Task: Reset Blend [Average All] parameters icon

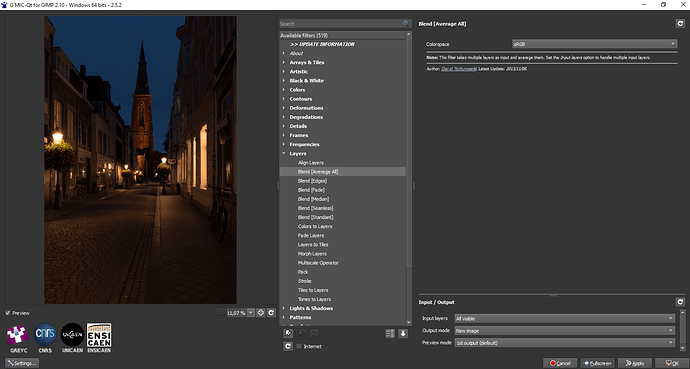Action: pos(680,24)
